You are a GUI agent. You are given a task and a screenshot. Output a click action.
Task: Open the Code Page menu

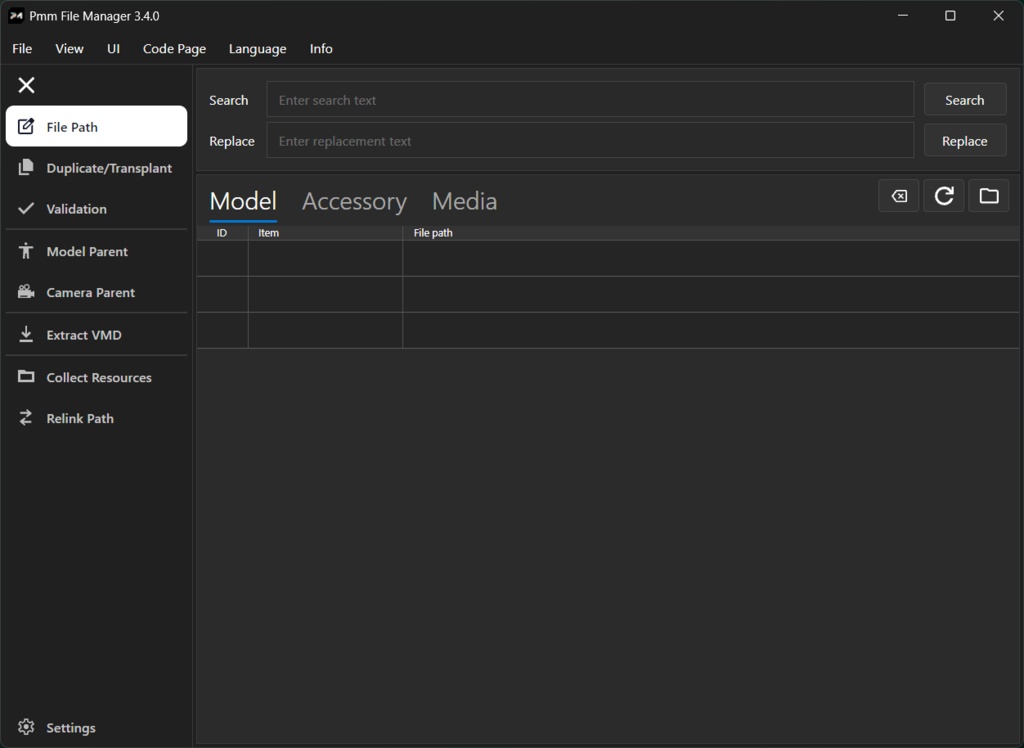click(x=174, y=49)
